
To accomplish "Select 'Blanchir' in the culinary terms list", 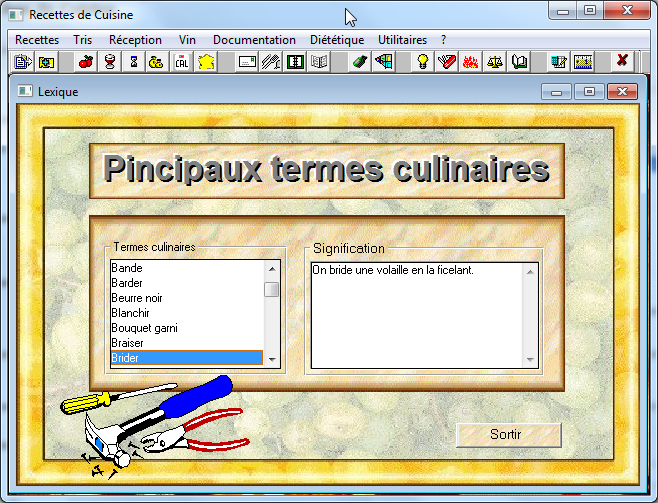I will (187, 313).
